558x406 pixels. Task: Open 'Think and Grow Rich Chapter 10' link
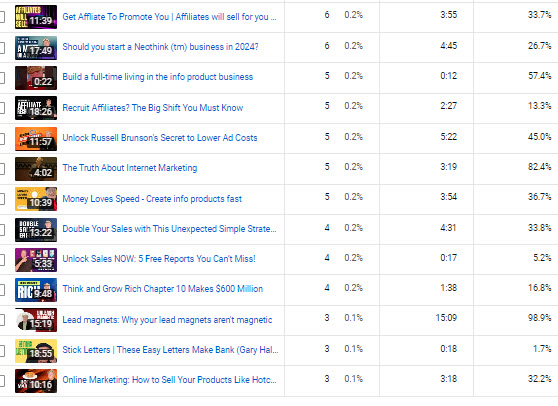pos(163,289)
